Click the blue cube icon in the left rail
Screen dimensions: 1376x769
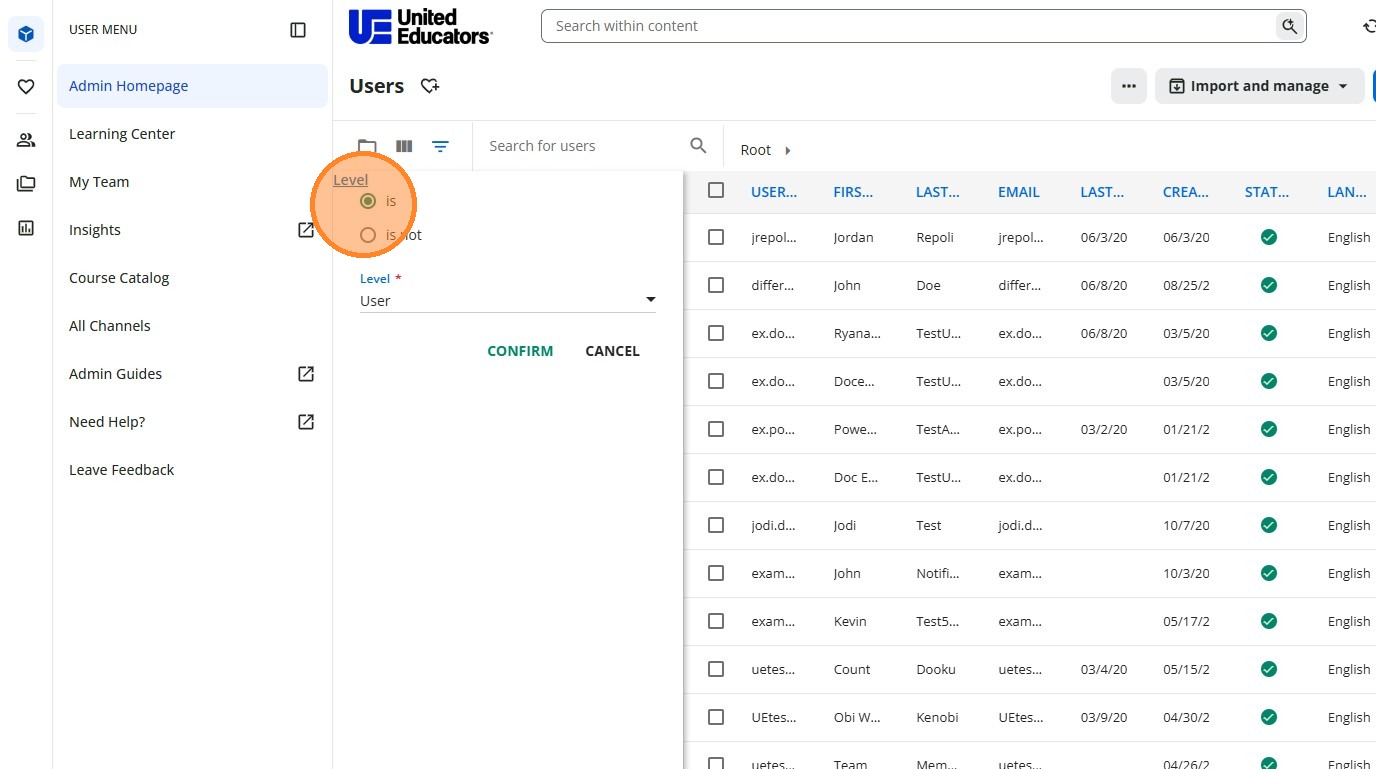pos(26,35)
